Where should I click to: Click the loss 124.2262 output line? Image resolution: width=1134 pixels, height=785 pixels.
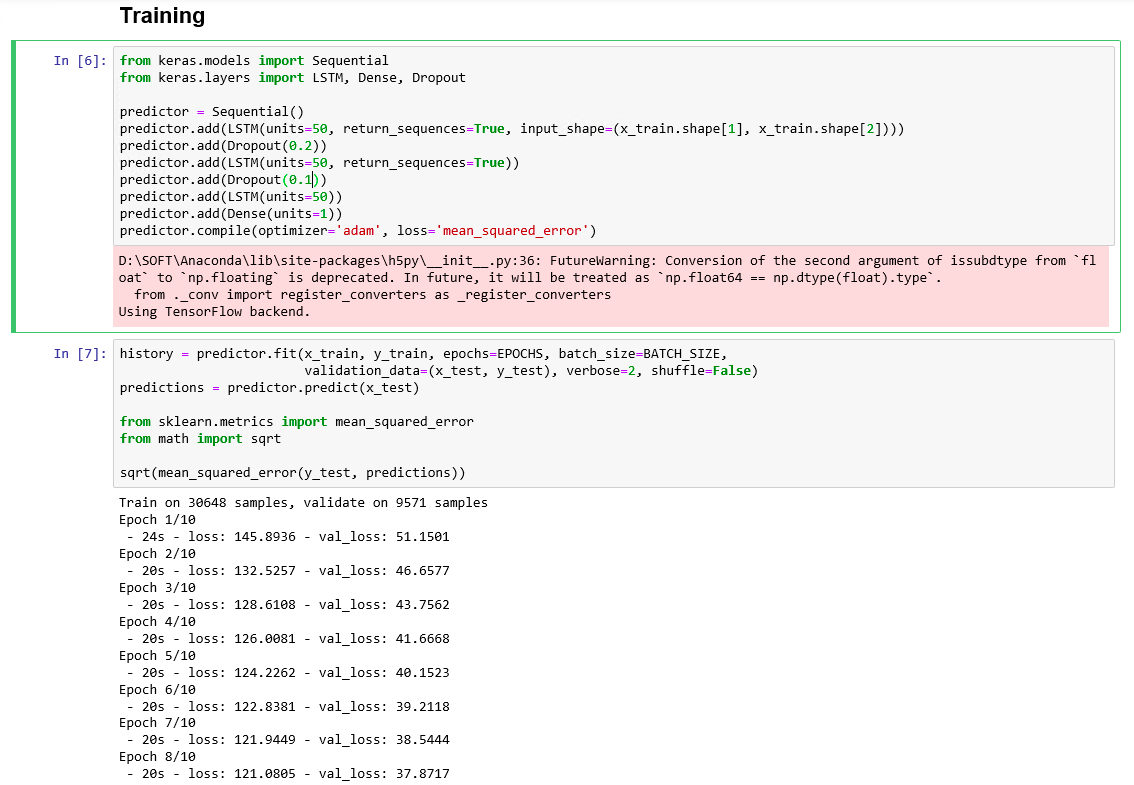pyautogui.click(x=288, y=673)
